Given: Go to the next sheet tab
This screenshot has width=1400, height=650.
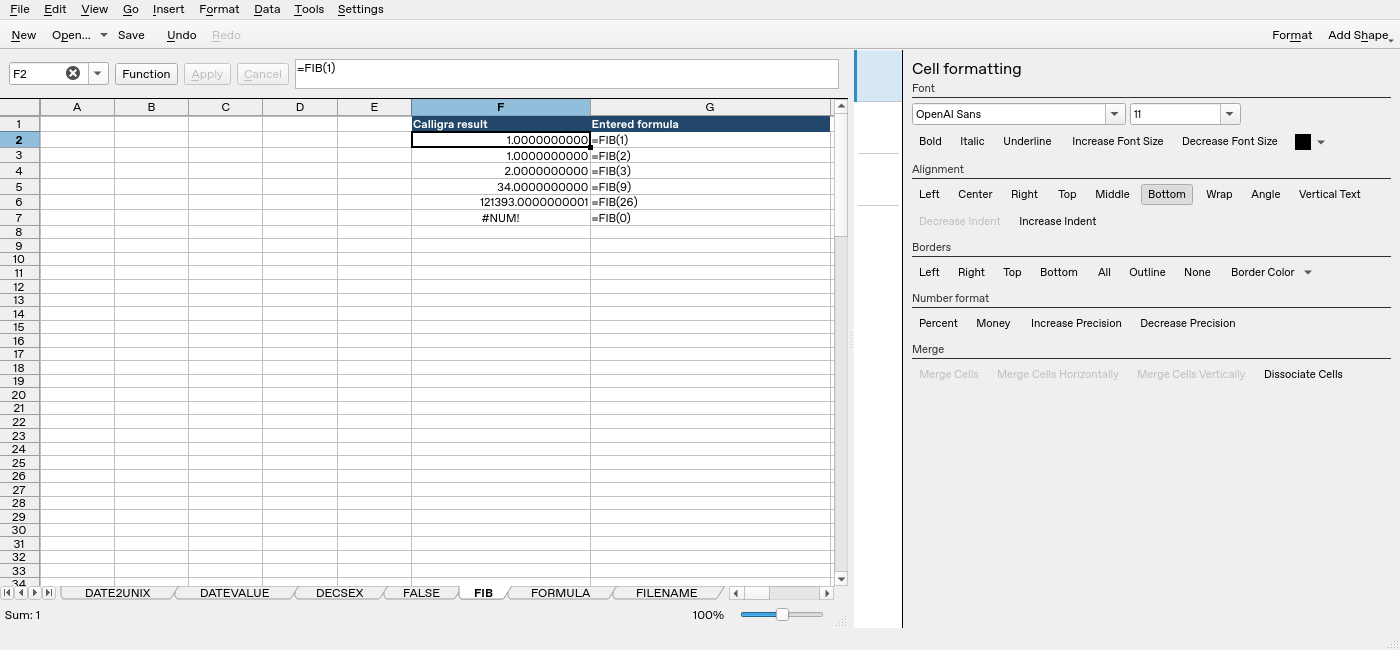Looking at the screenshot, I should (35, 593).
